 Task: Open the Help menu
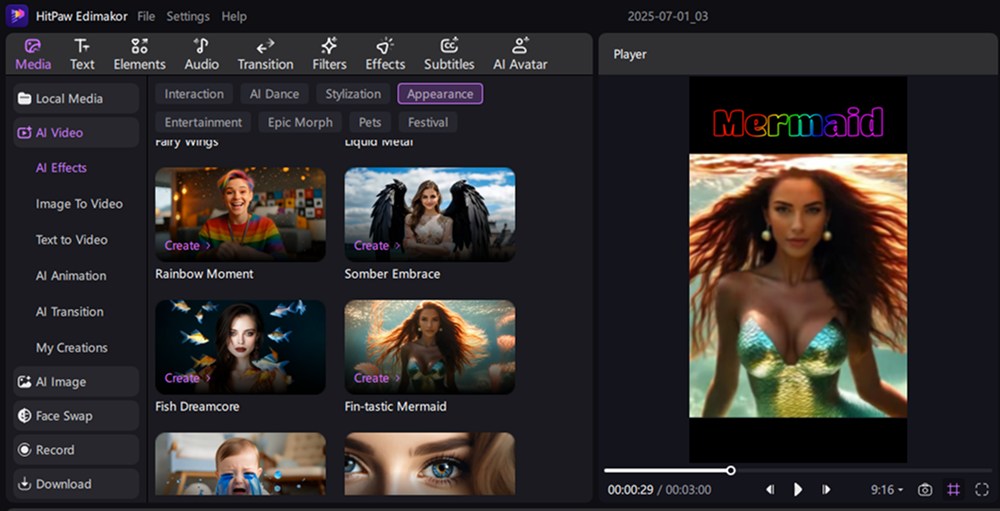[234, 17]
